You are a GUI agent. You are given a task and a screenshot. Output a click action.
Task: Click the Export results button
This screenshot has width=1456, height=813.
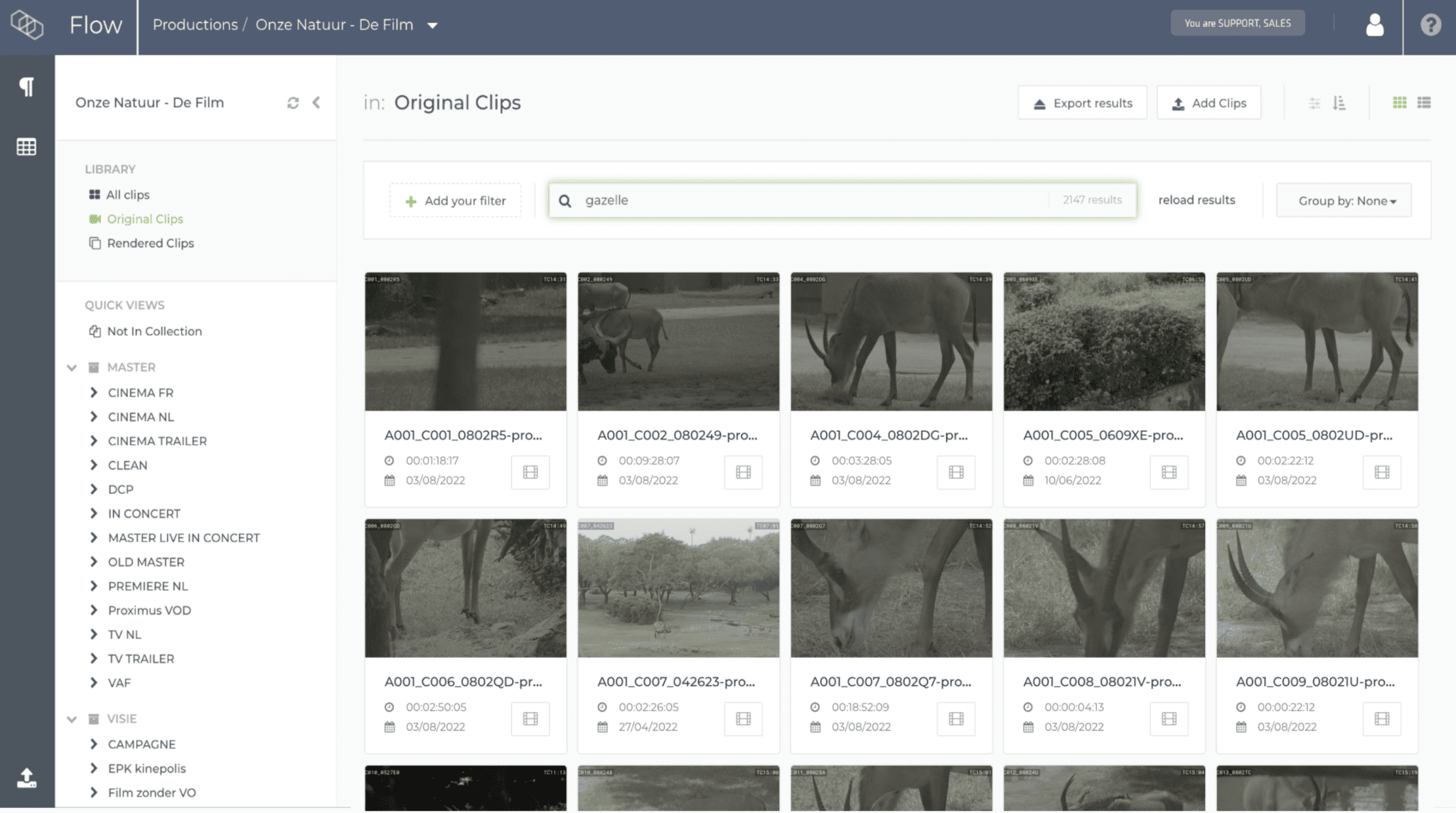point(1082,102)
